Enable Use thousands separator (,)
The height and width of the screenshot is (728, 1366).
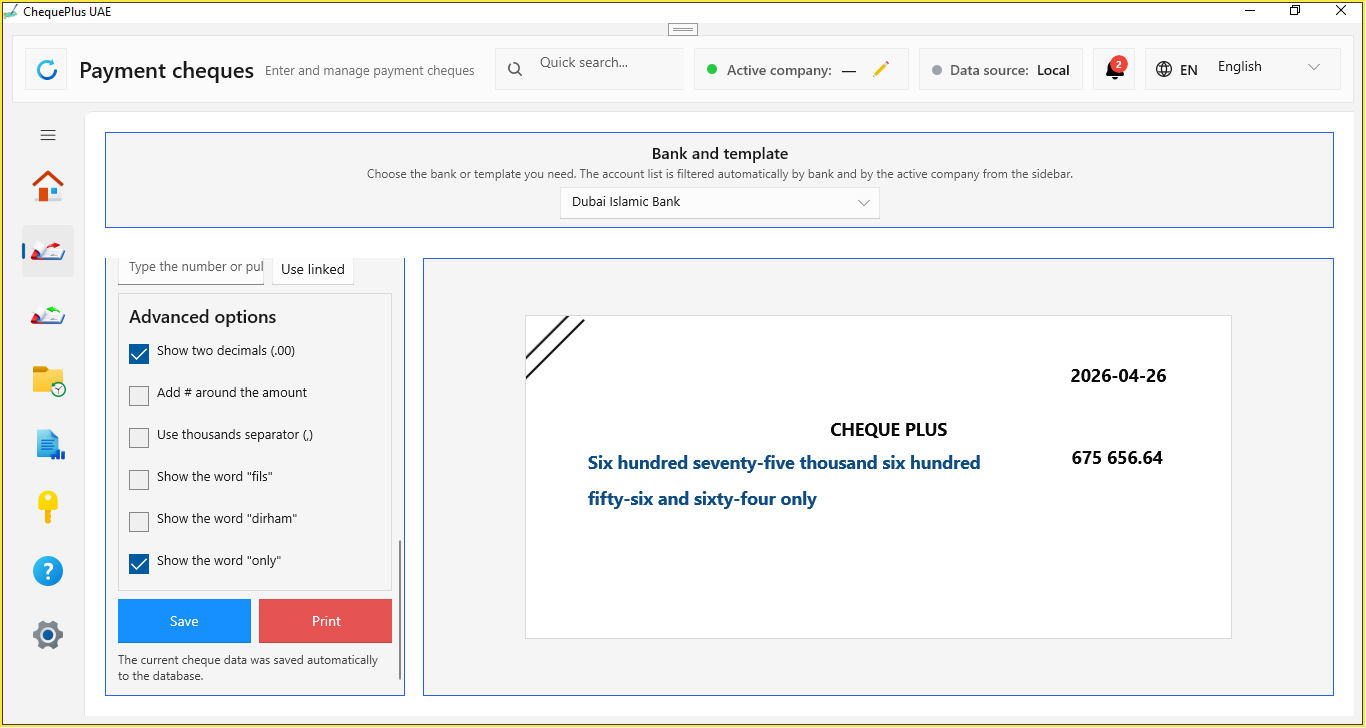point(139,438)
